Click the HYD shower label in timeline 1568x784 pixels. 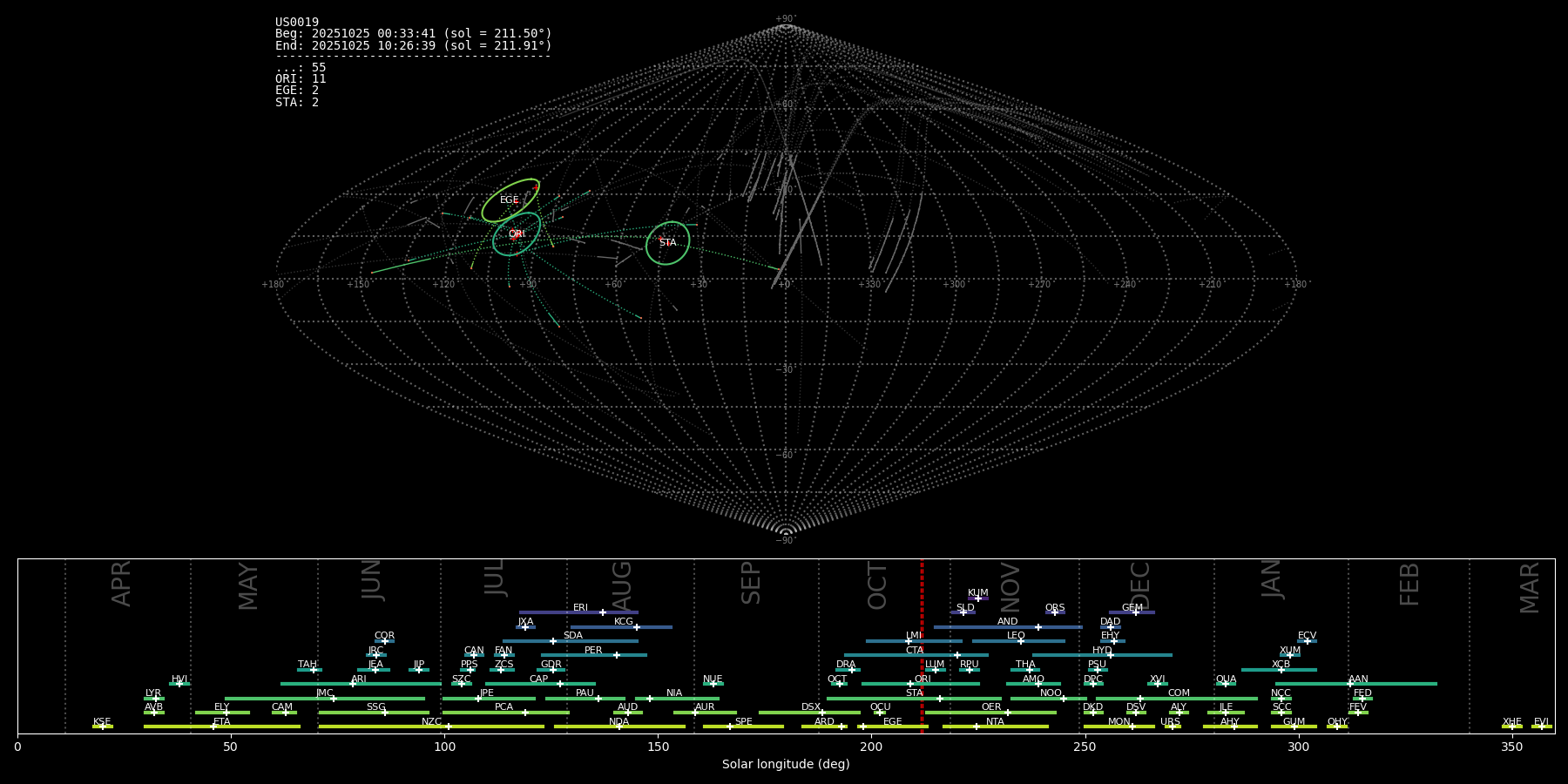point(1102,651)
